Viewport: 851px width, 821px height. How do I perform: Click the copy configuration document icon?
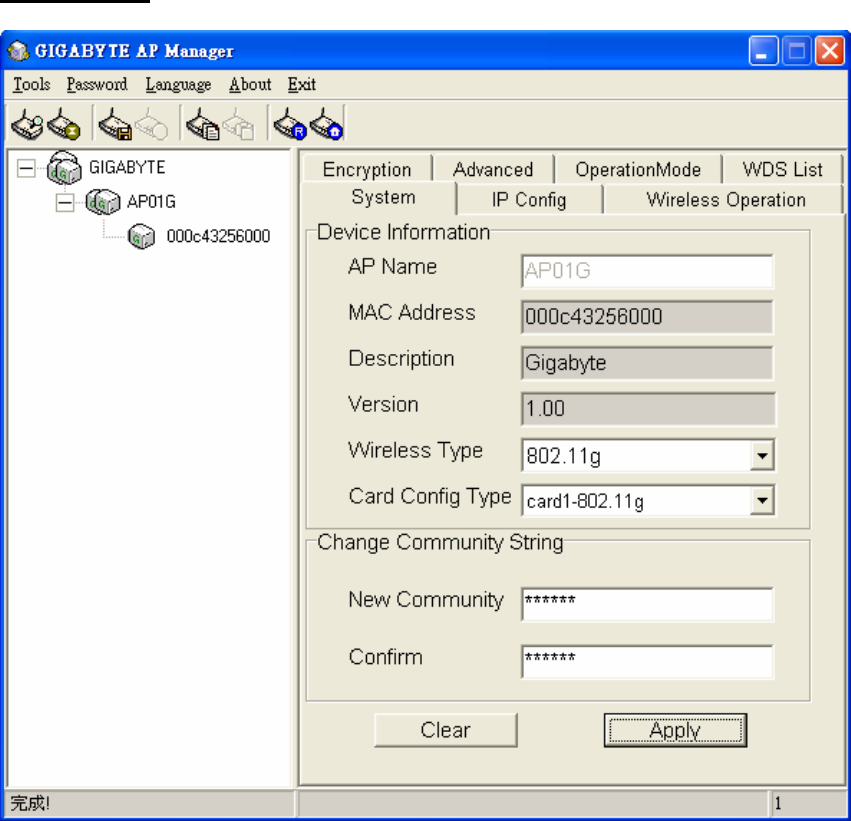click(x=202, y=124)
